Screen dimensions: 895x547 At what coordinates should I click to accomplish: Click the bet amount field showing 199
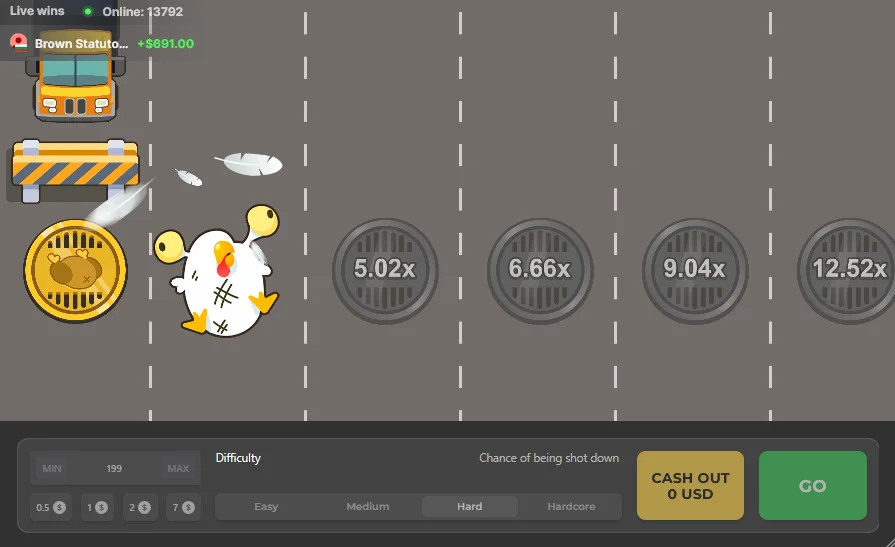pos(115,468)
